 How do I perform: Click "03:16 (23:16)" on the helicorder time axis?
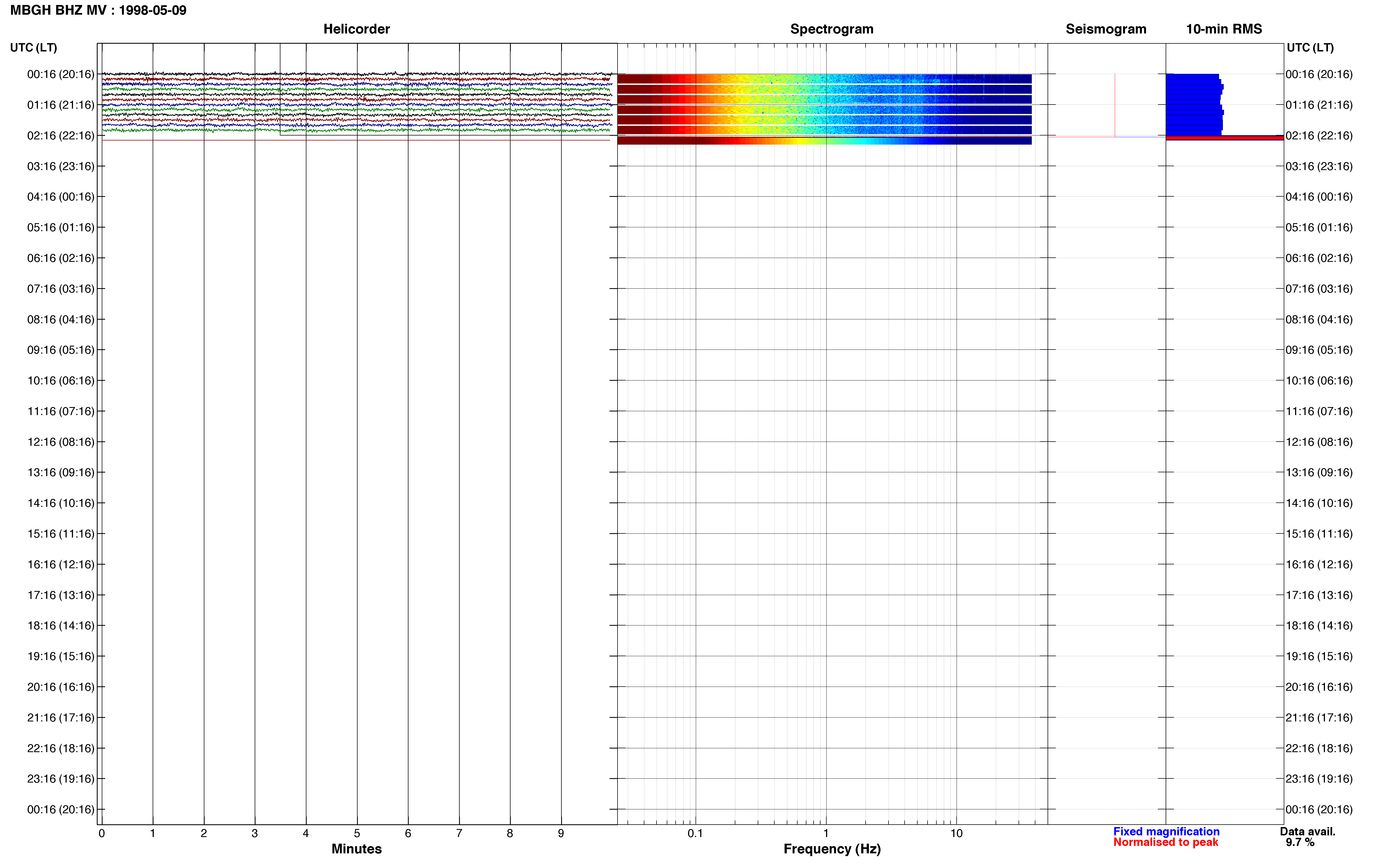coord(61,166)
